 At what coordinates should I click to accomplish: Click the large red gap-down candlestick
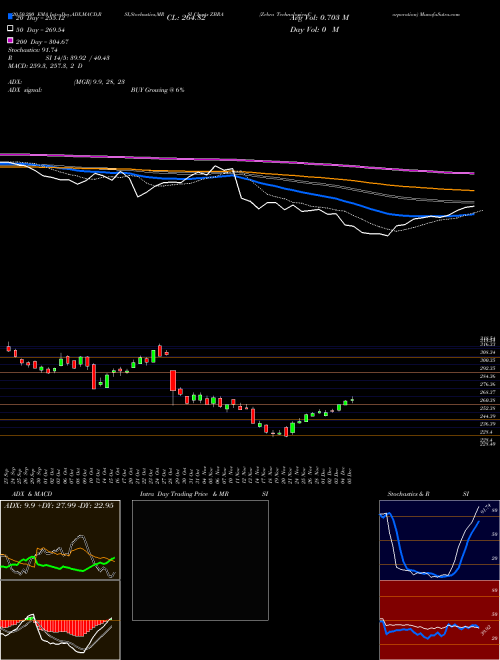[x=173, y=381]
